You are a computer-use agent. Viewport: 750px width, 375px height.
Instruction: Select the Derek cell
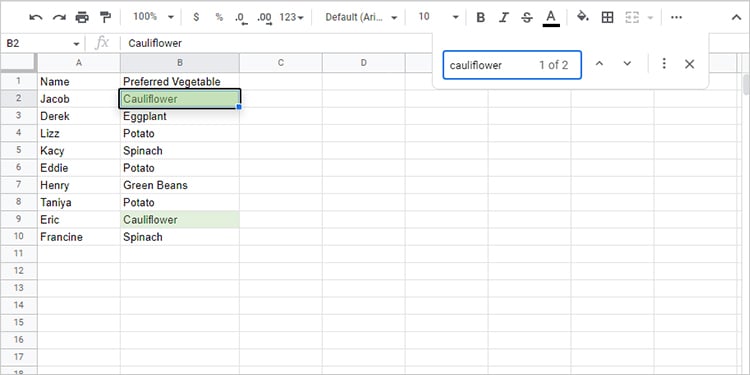(79, 116)
